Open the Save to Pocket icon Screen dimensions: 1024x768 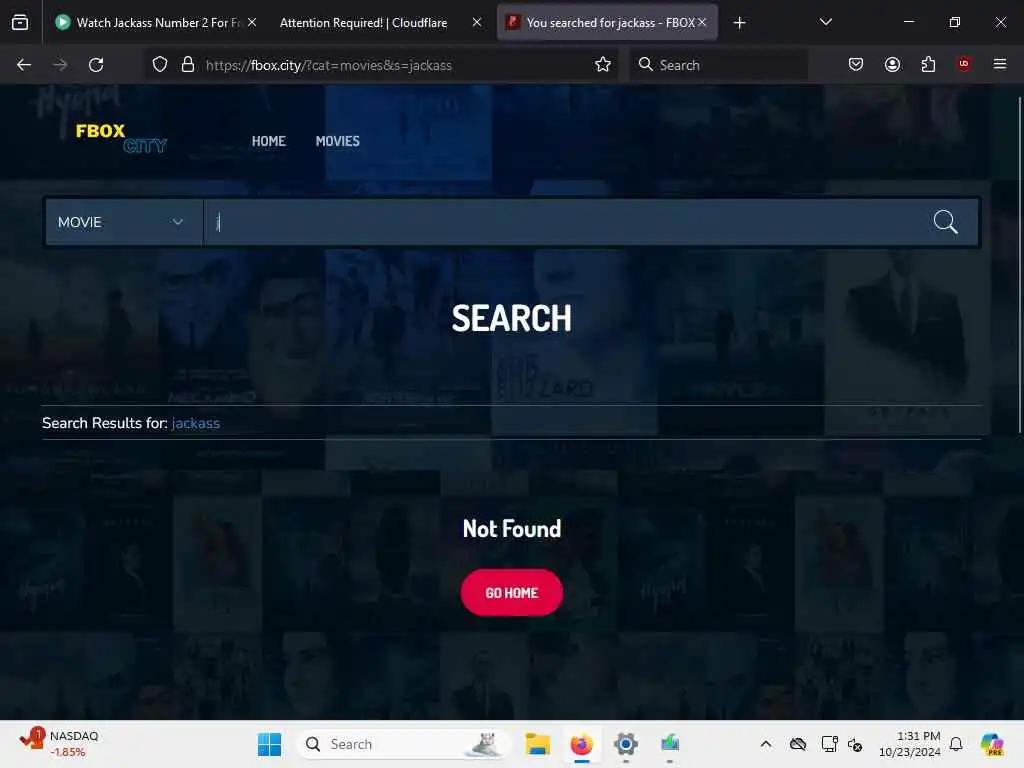click(856, 64)
